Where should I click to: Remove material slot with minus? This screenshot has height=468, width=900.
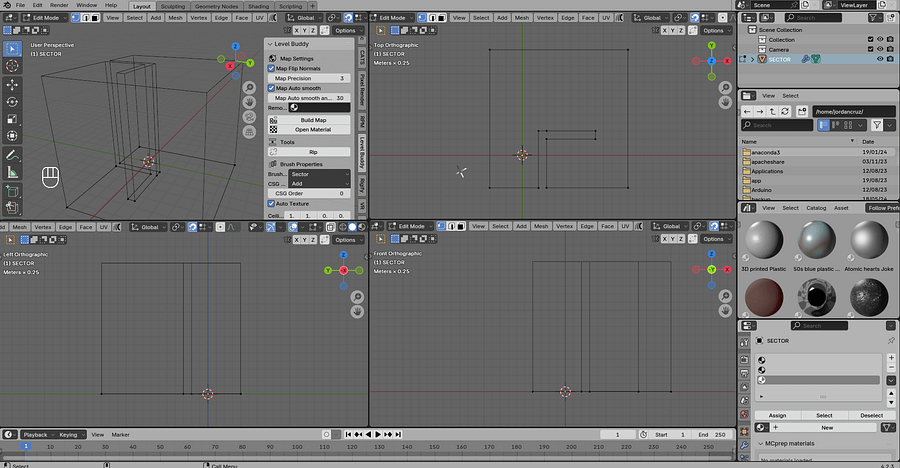[891, 368]
